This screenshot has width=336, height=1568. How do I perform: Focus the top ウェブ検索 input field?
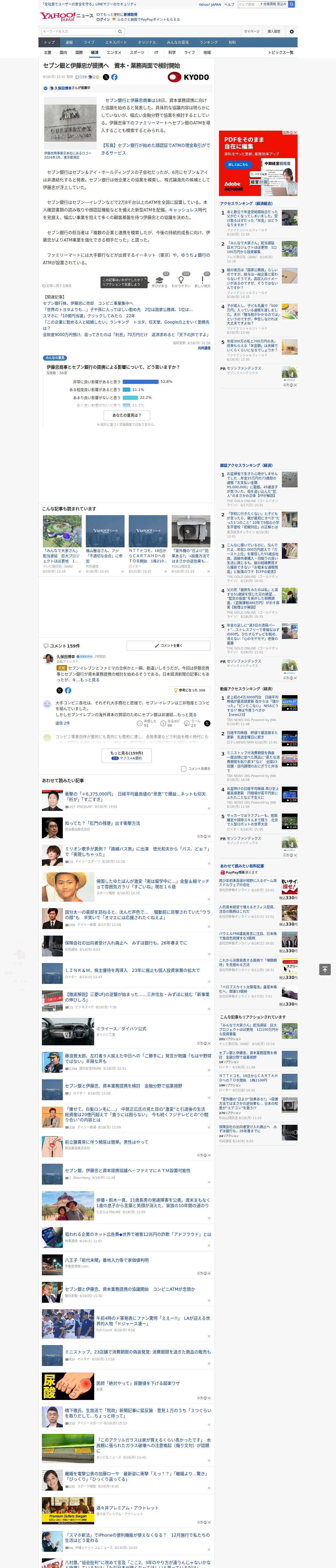(248, 4)
